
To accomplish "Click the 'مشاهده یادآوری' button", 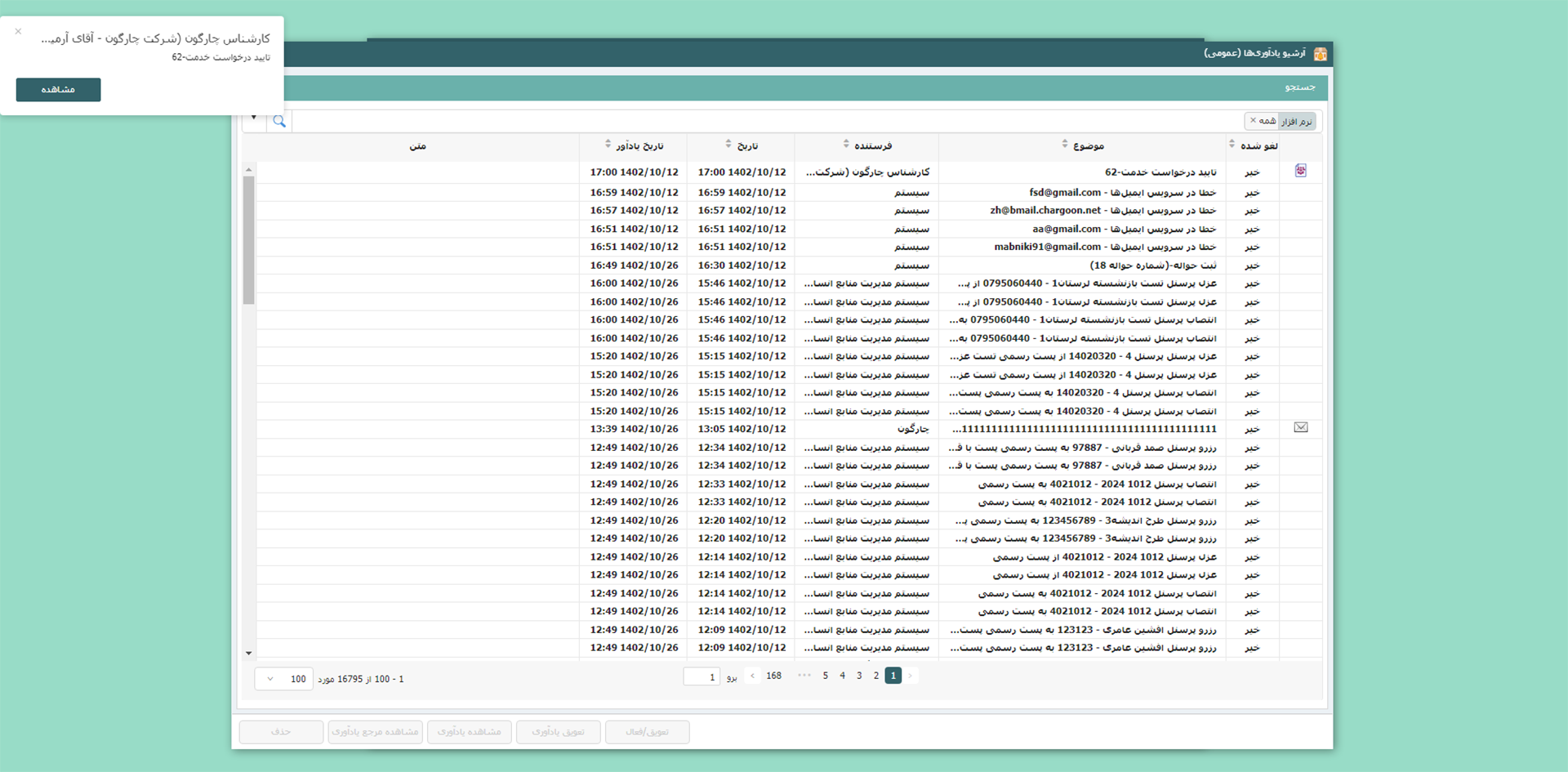I will coord(469,732).
